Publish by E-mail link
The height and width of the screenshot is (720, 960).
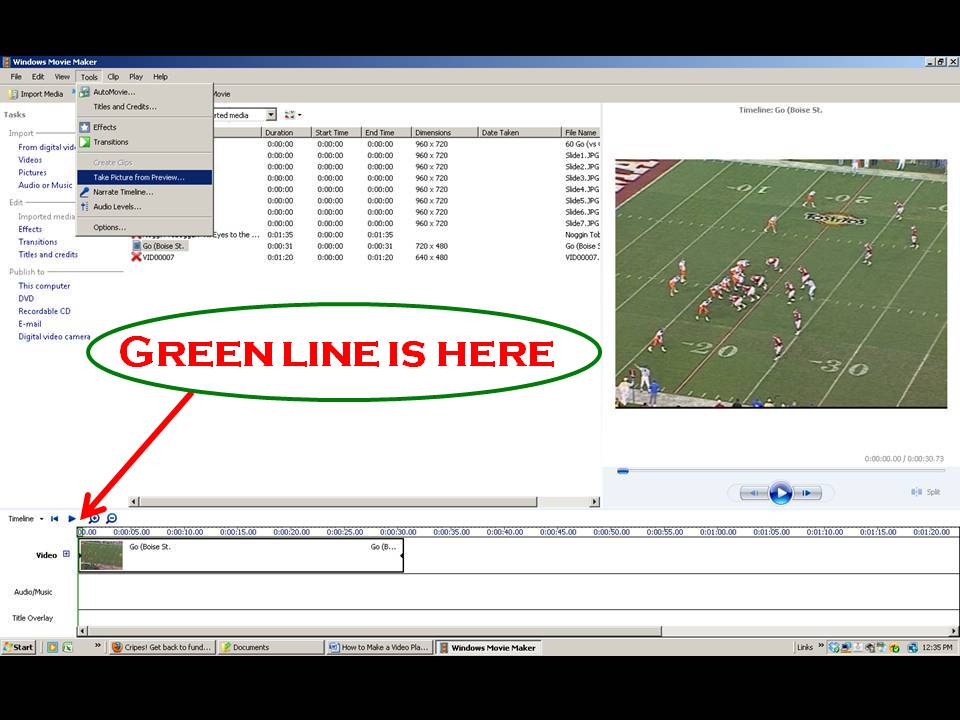pyautogui.click(x=30, y=324)
